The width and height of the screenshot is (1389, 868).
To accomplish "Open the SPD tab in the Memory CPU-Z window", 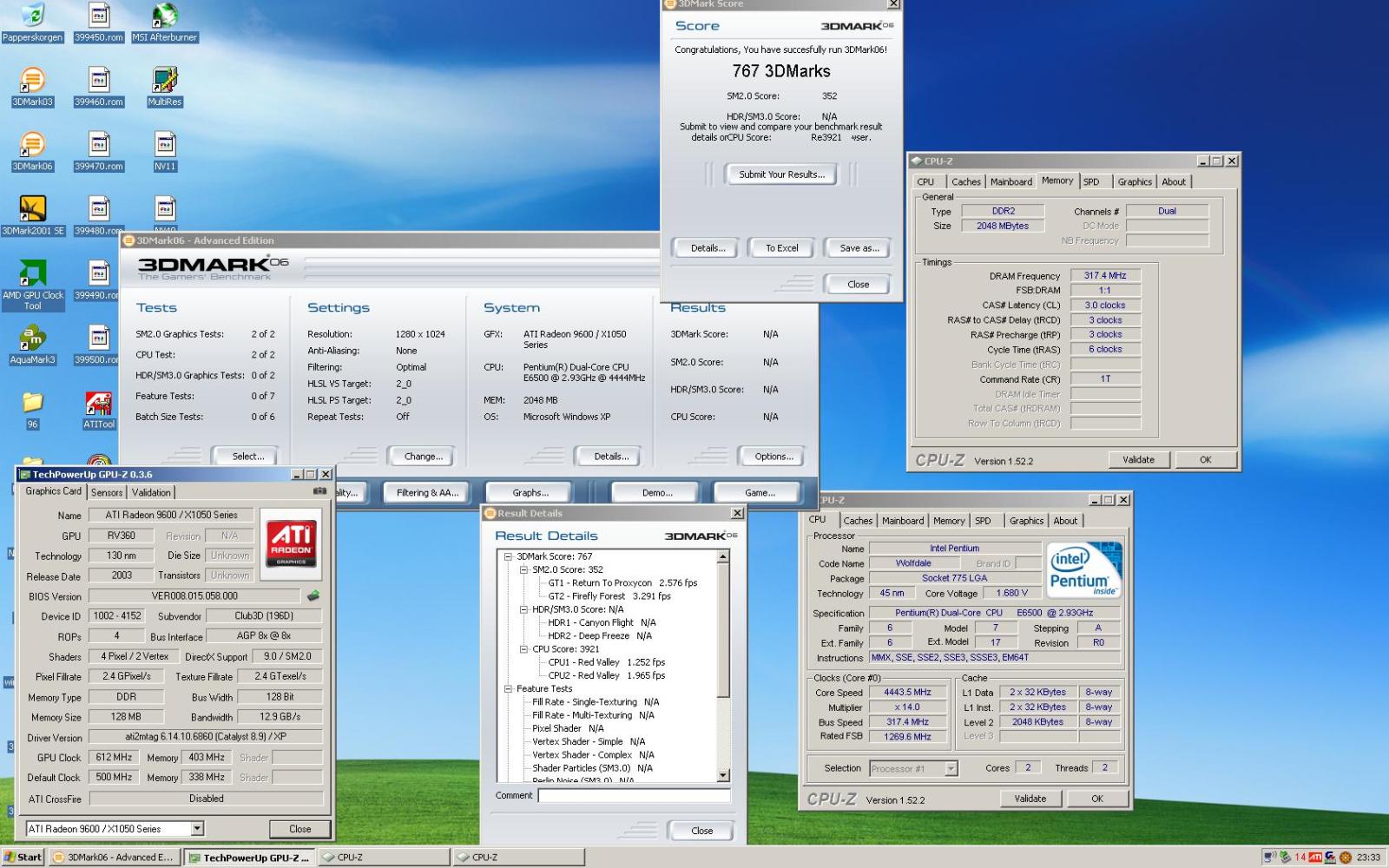I will pyautogui.click(x=1091, y=181).
